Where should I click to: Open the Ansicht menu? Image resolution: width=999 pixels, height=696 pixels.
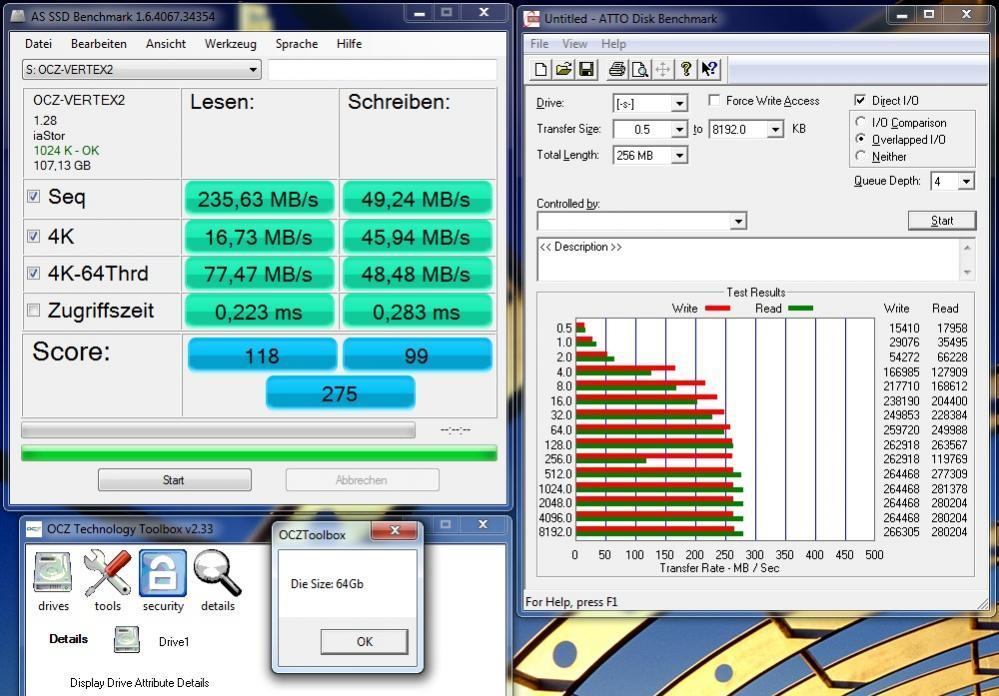pos(166,44)
